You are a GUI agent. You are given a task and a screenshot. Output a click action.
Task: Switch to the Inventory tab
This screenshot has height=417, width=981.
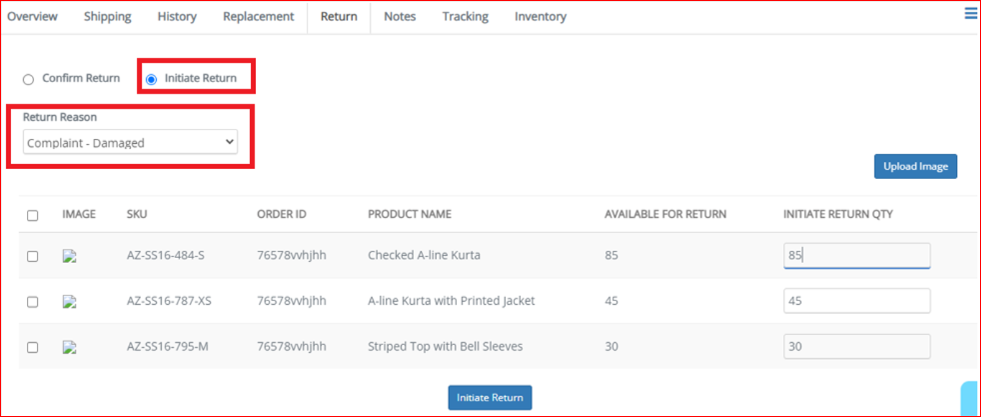tap(541, 17)
